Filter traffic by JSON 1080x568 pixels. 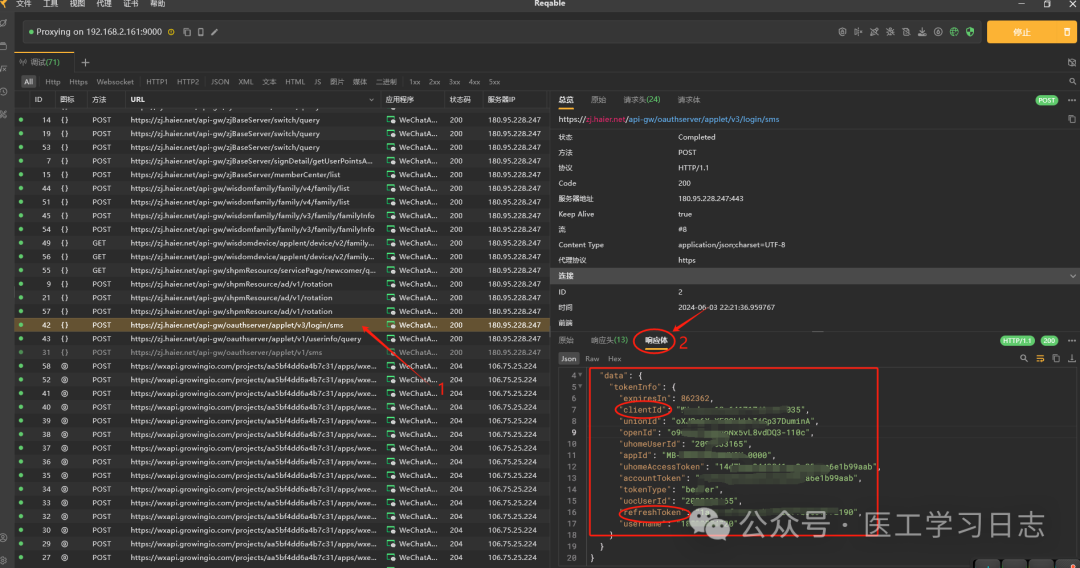click(220, 82)
